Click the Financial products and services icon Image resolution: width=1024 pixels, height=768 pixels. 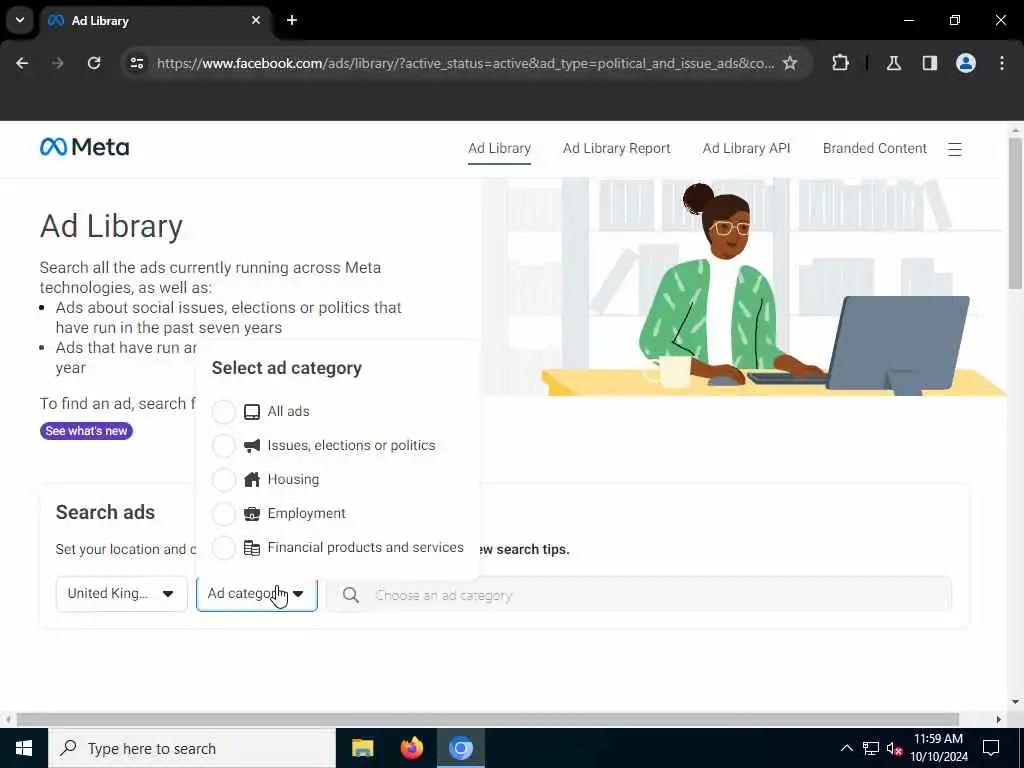coord(251,547)
